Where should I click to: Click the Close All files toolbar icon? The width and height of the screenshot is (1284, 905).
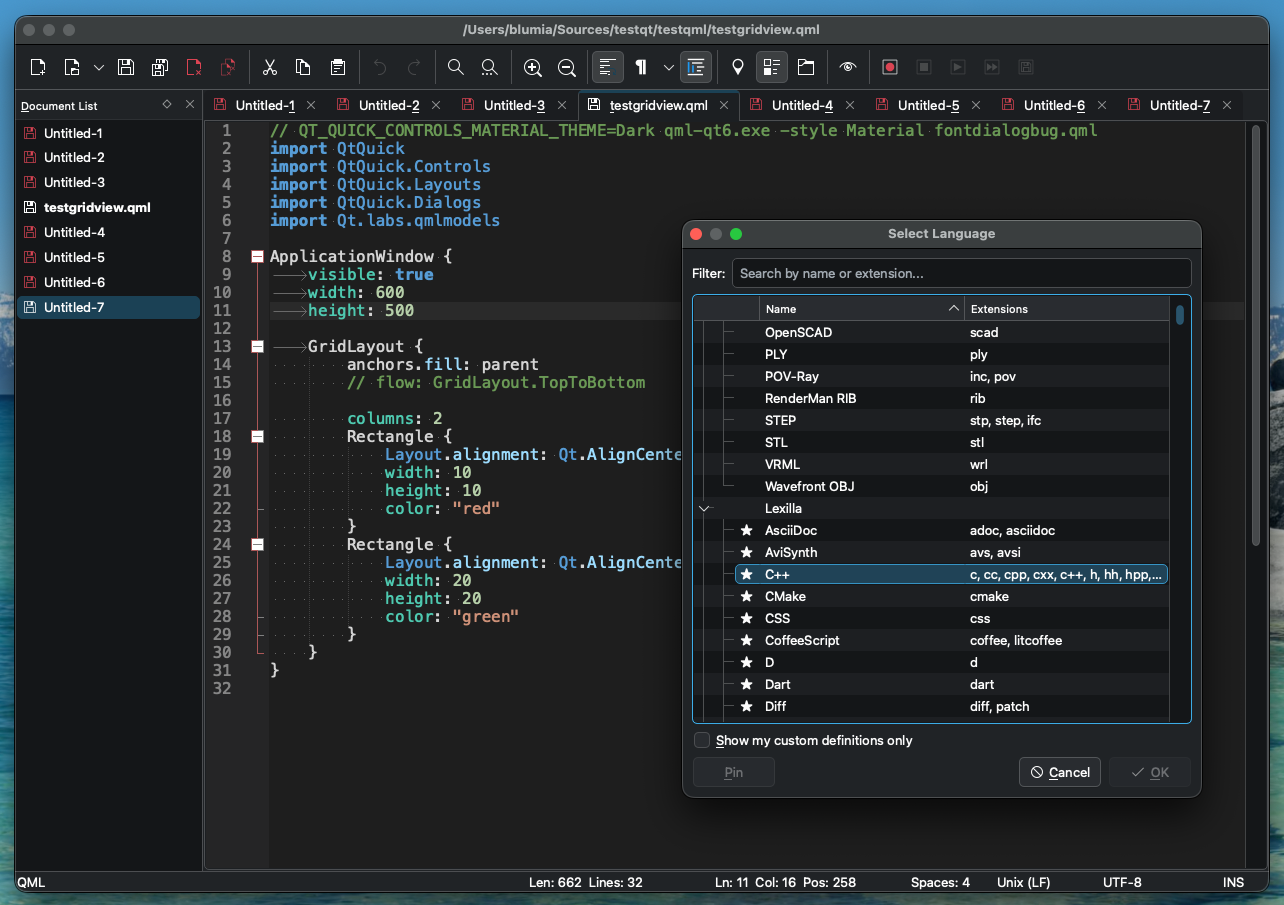[228, 67]
